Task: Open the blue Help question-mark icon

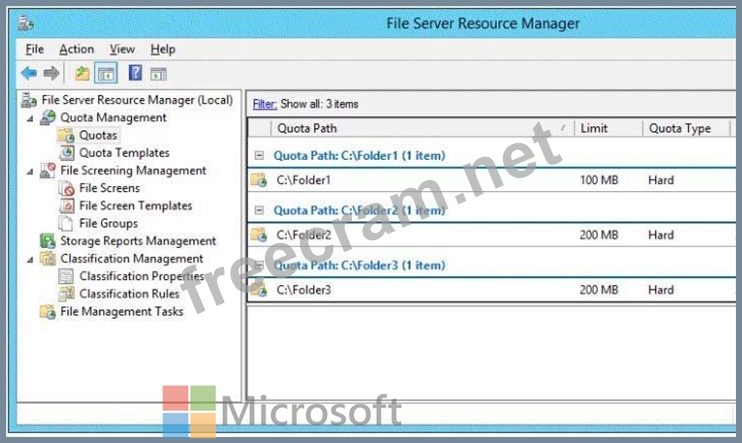Action: pyautogui.click(x=135, y=73)
